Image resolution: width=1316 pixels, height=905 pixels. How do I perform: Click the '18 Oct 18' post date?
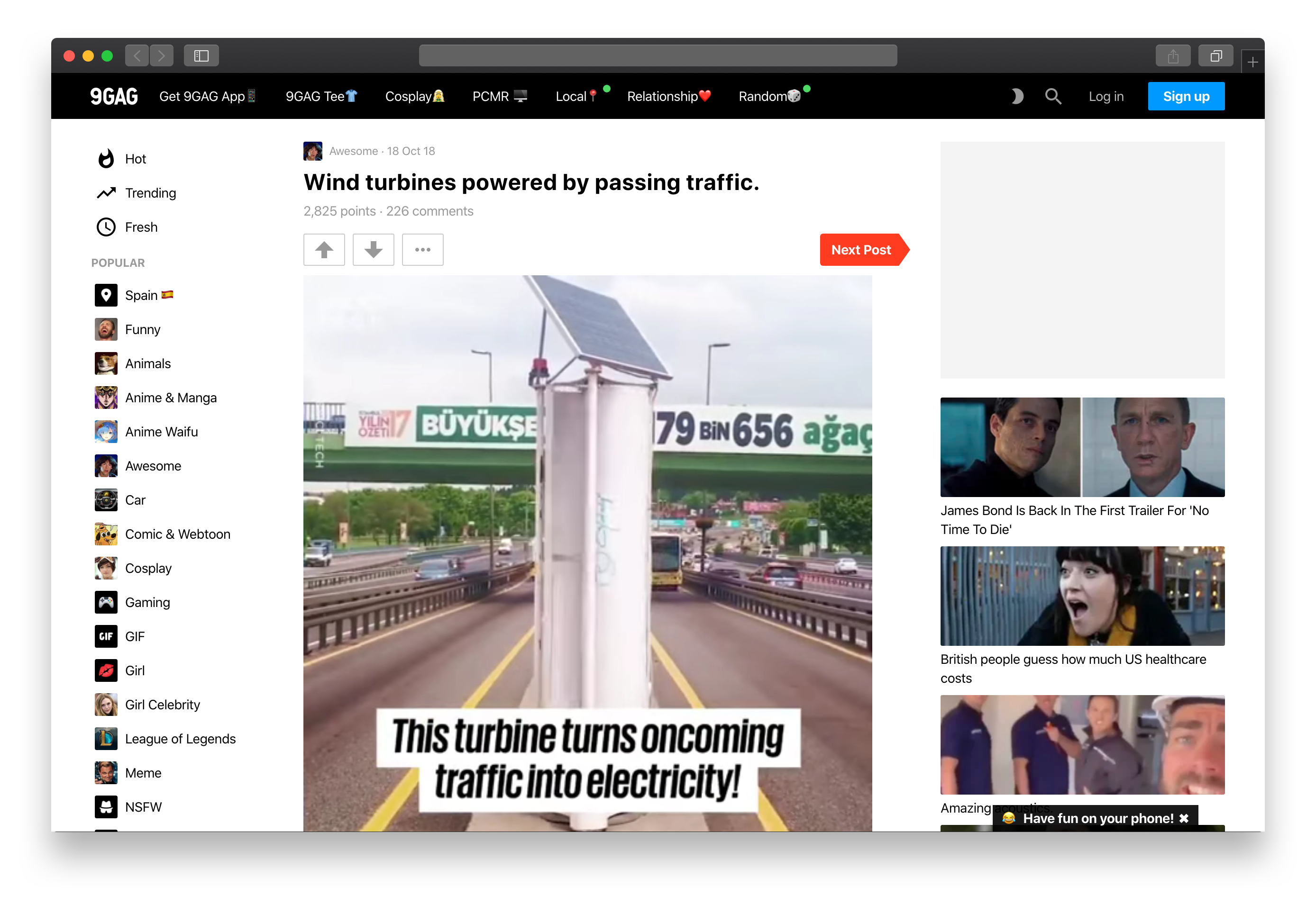[411, 151]
